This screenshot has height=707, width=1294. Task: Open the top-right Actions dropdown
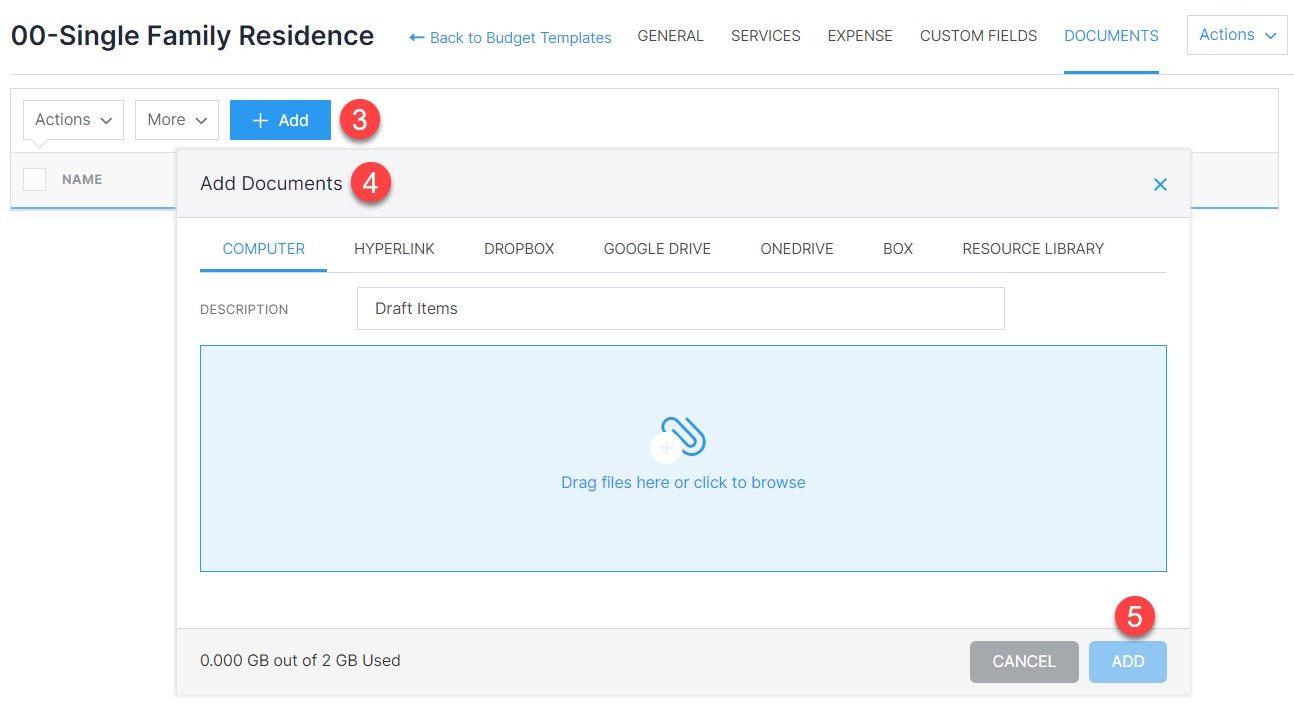(1237, 35)
